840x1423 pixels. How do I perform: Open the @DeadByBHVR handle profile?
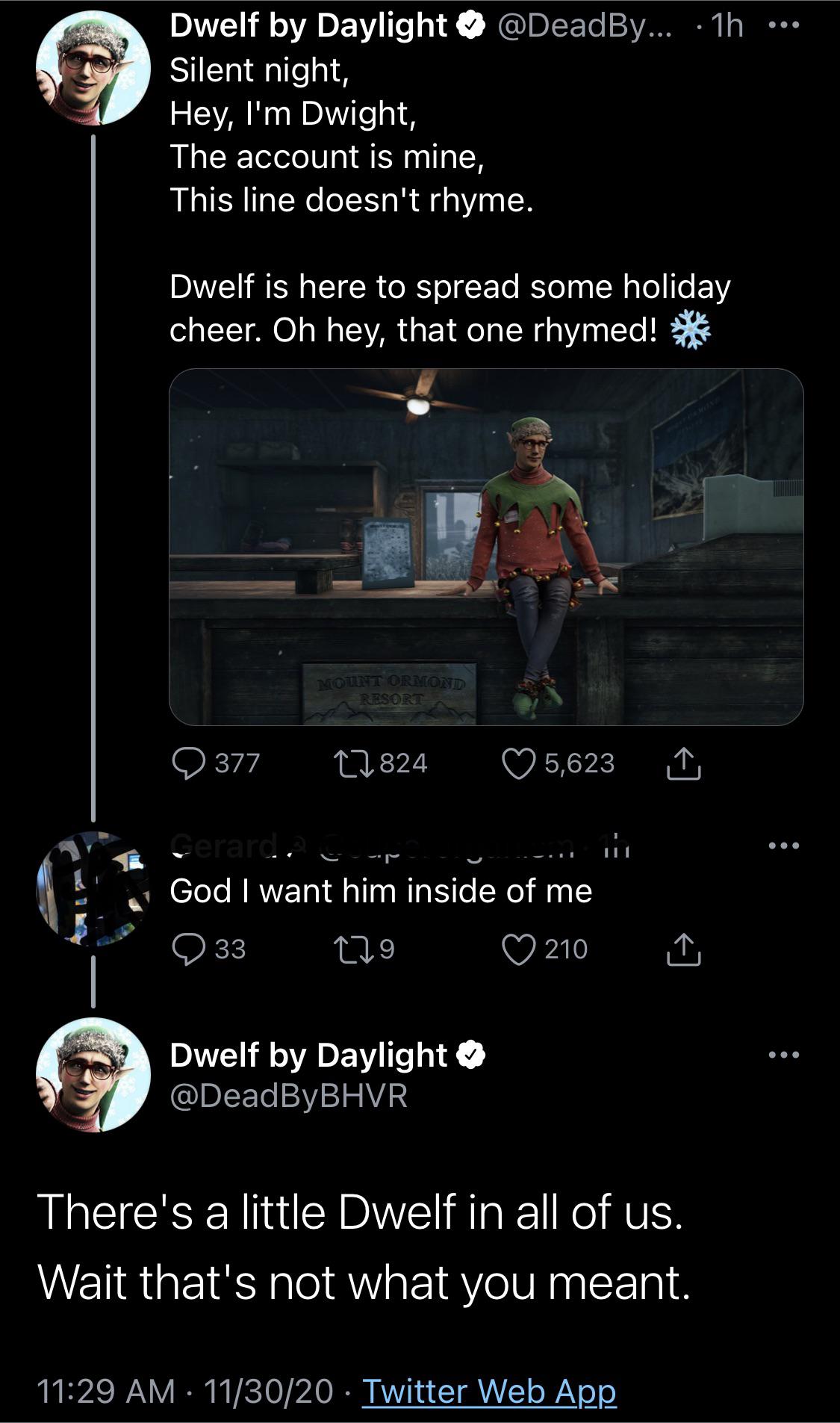click(x=288, y=1096)
